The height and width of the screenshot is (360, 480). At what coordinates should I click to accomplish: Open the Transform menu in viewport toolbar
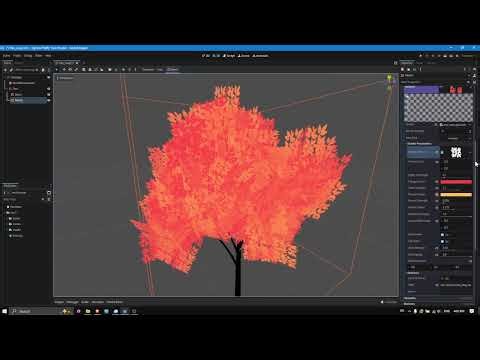[148, 70]
